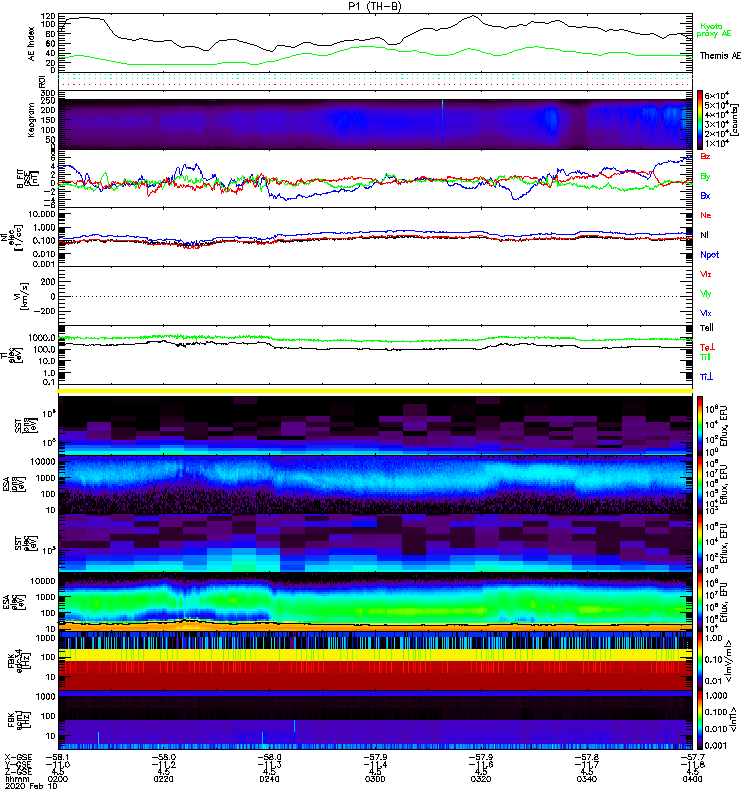Image resolution: width=750 pixels, height=800 pixels.
Task: Click the 0240 time axis label
Action: coord(269,779)
